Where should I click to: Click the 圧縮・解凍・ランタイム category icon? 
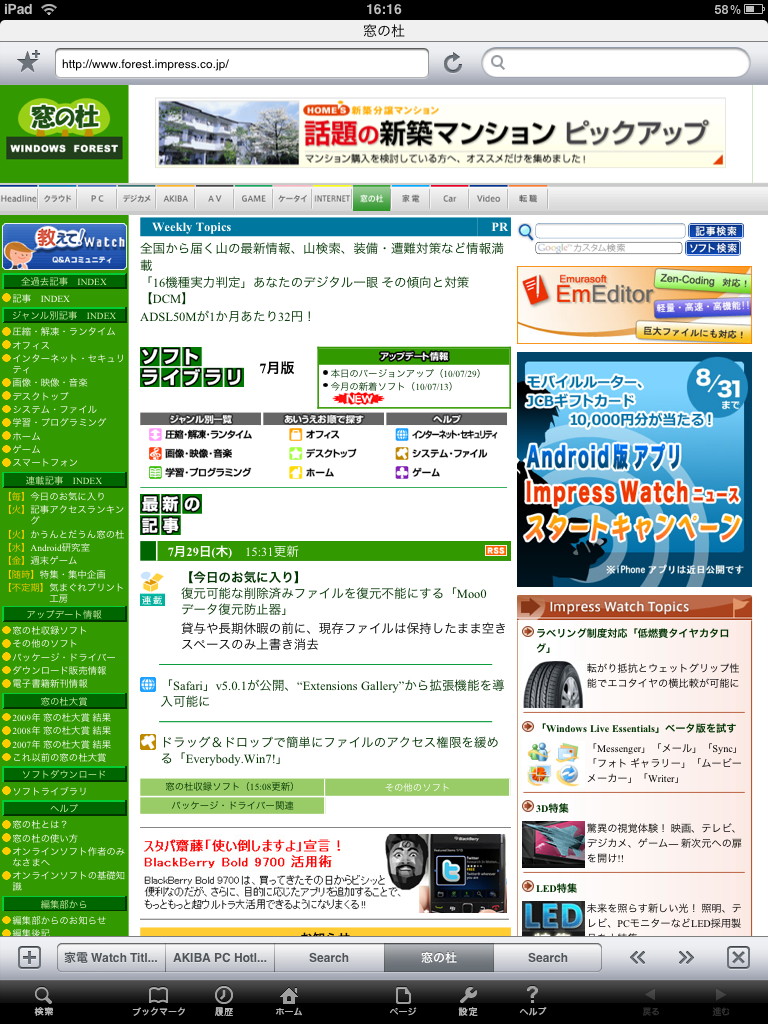[155, 434]
